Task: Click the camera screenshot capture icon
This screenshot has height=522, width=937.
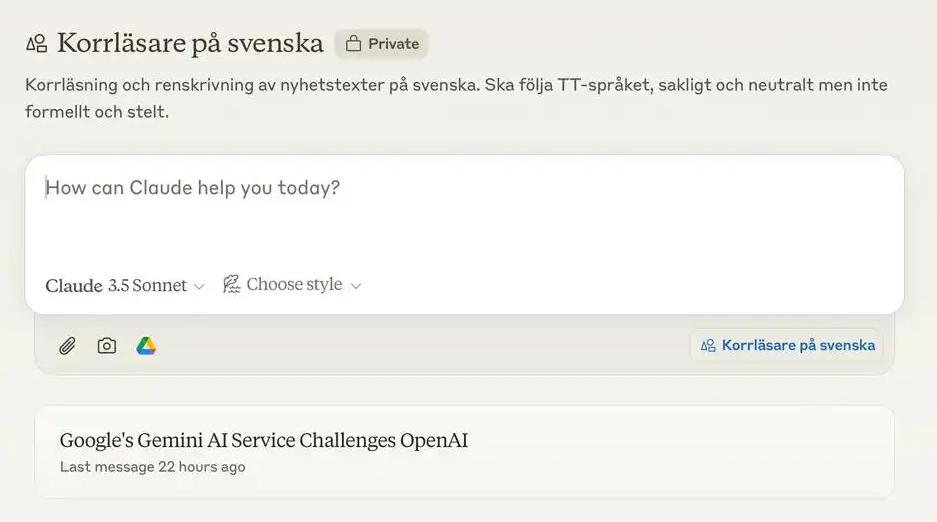Action: point(107,346)
